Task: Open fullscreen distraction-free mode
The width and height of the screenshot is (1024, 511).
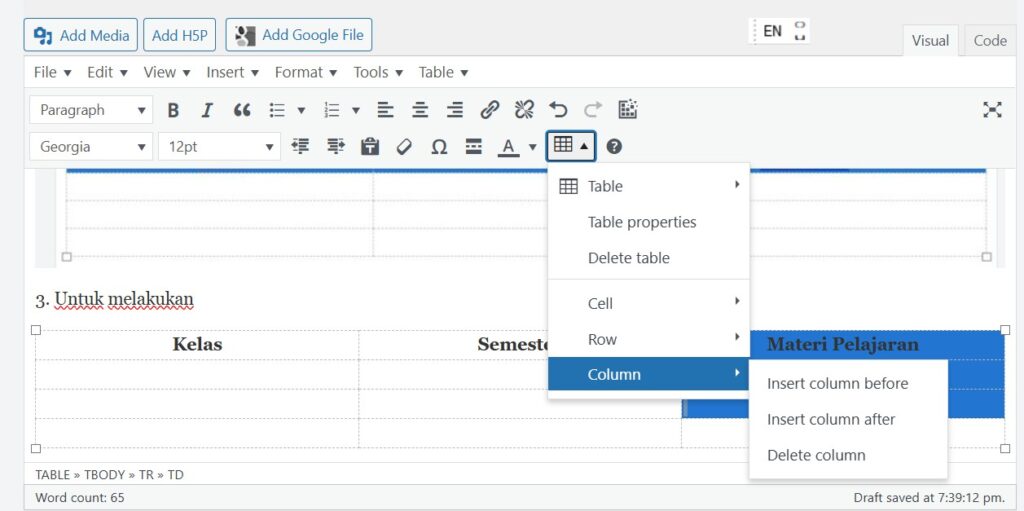Action: (x=991, y=110)
